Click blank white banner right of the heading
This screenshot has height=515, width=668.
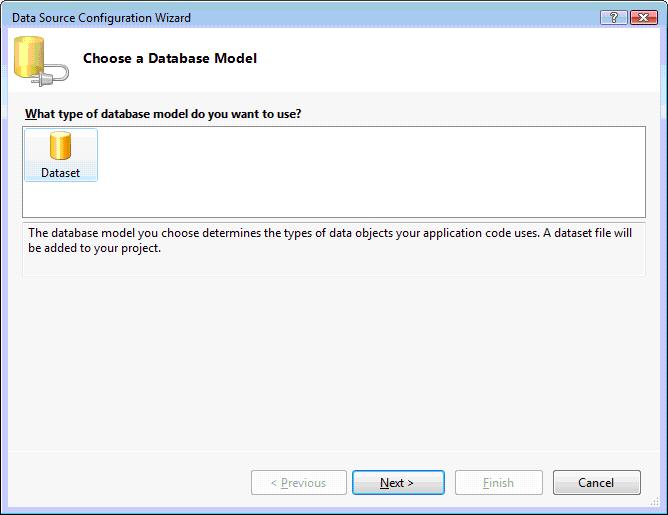click(450, 60)
